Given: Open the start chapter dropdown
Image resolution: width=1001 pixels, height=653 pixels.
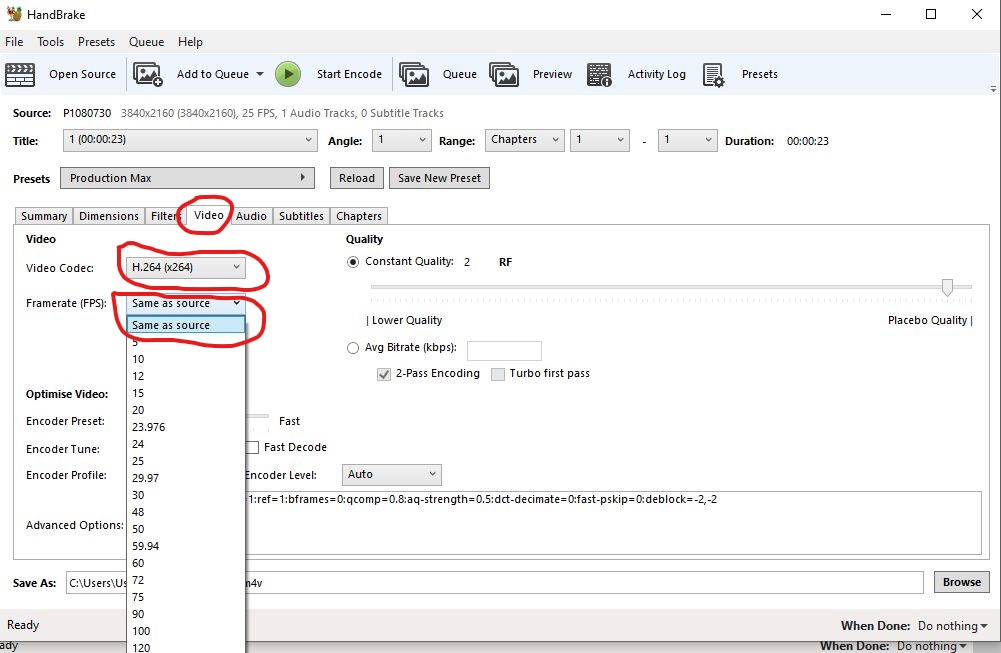Looking at the screenshot, I should pos(599,140).
